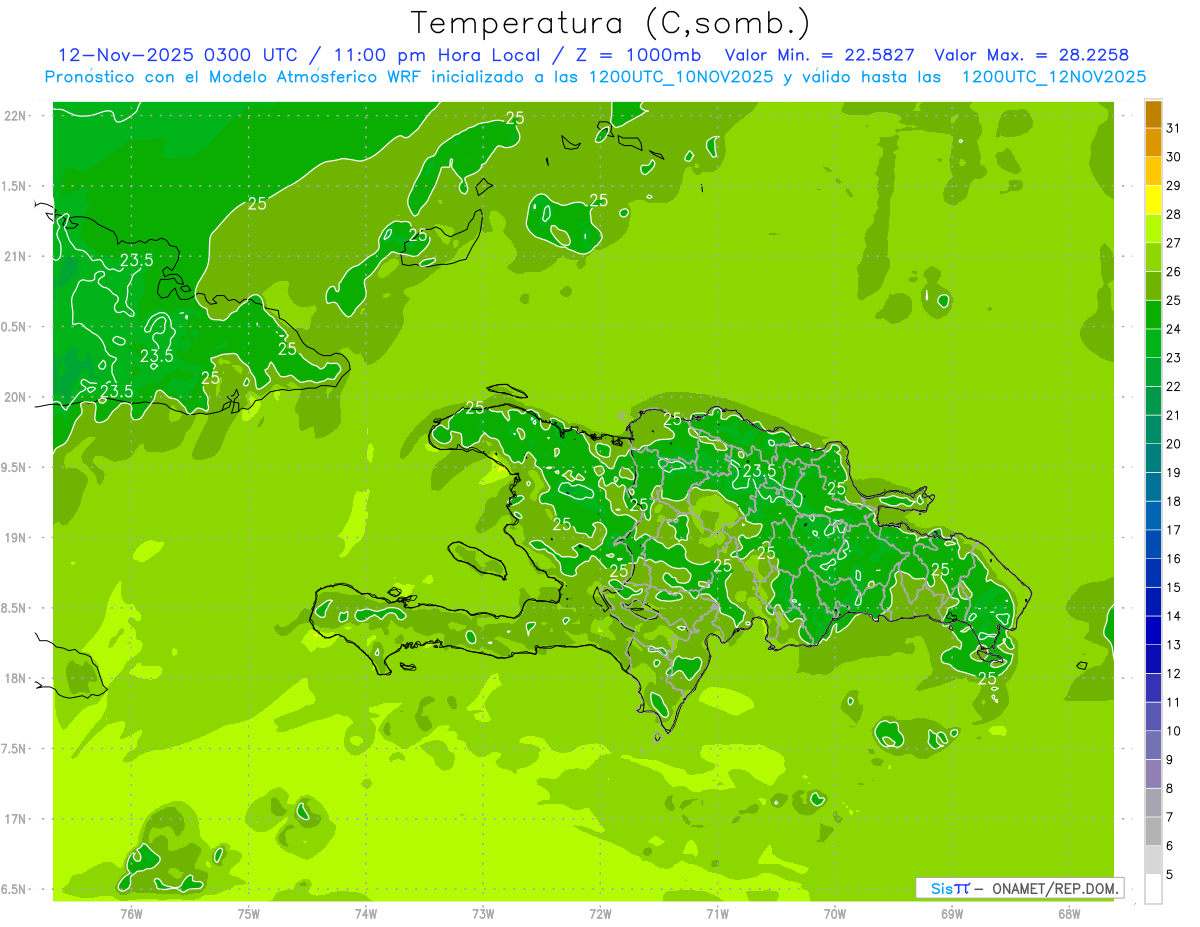
Task: Select the "Valor Max. = 28.2258" text
Action: click(x=1032, y=55)
